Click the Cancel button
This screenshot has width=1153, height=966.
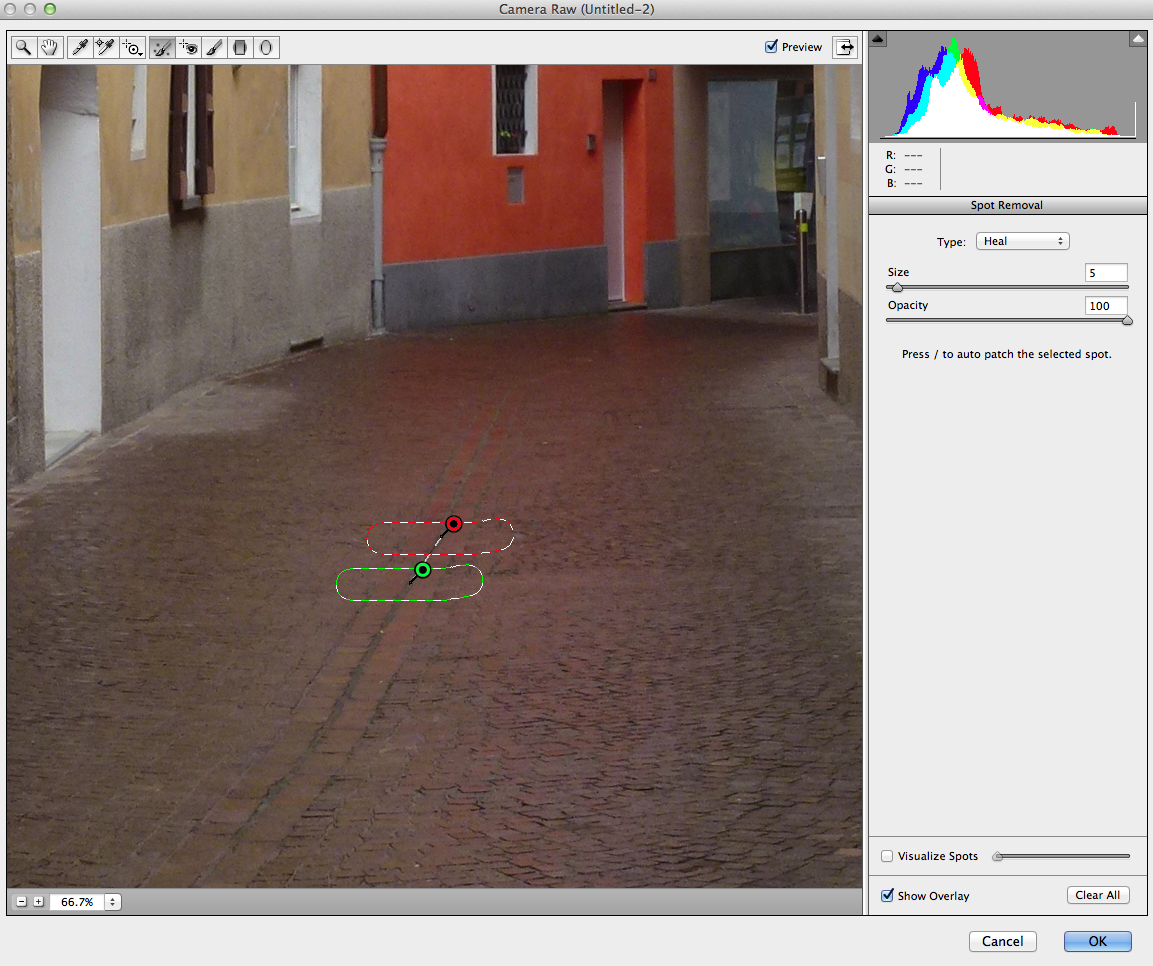click(1002, 941)
